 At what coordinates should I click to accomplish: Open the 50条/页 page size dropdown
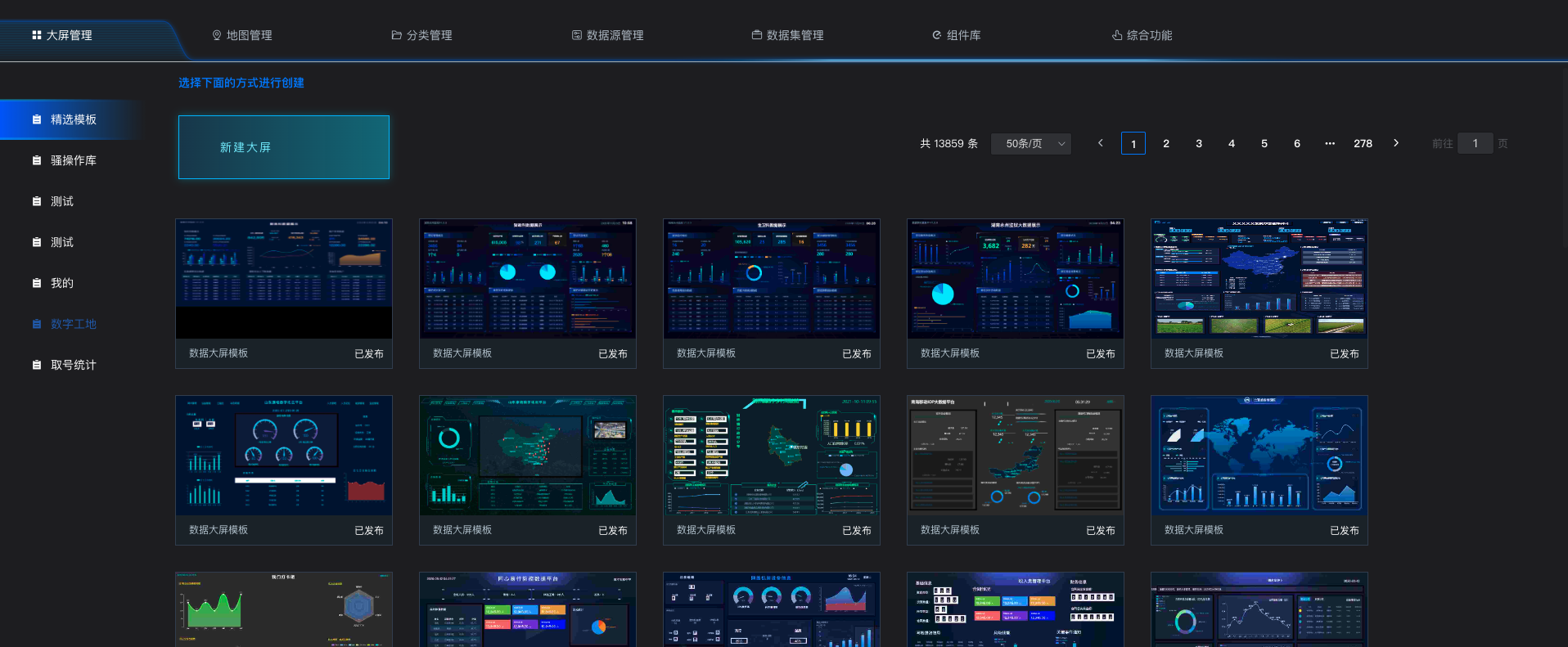pos(1031,144)
